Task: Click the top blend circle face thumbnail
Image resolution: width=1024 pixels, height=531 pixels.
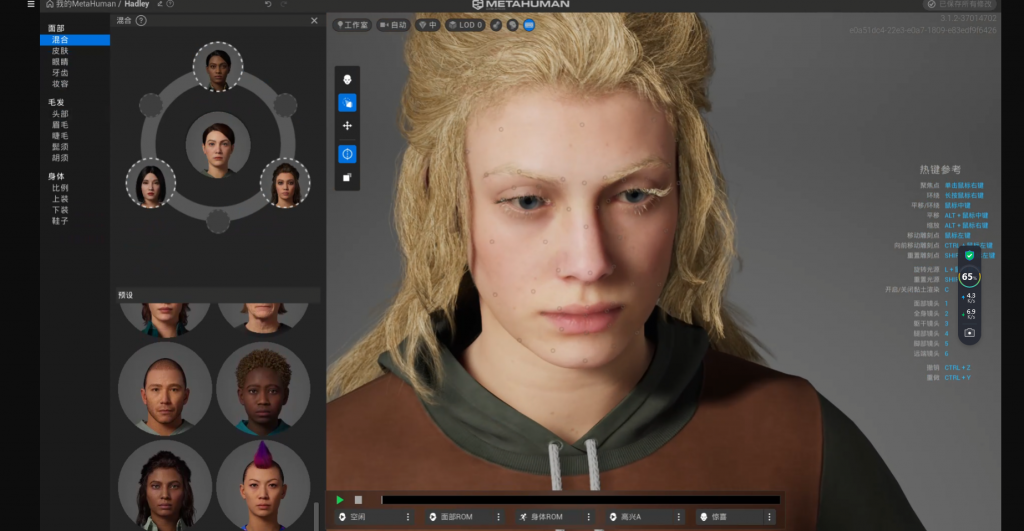Action: point(218,67)
